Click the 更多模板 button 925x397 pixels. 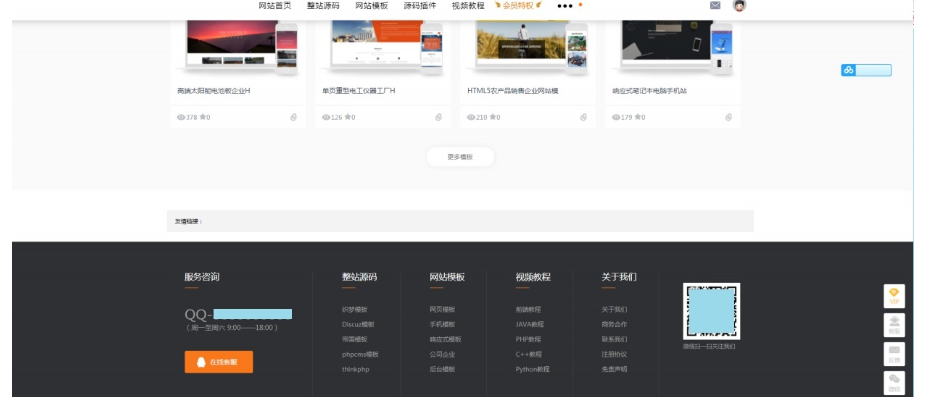[x=460, y=157]
